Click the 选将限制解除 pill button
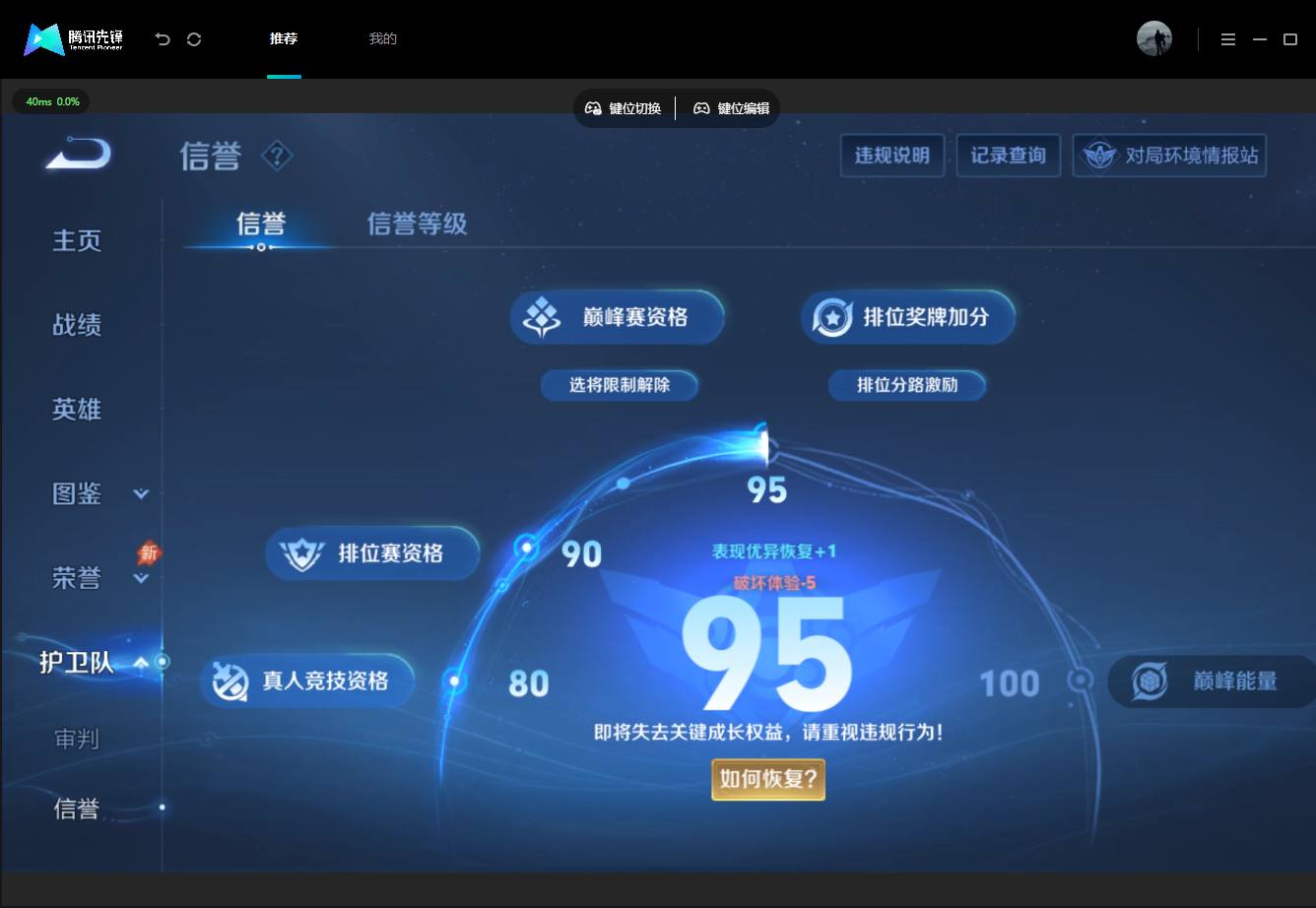Image resolution: width=1316 pixels, height=908 pixels. pyautogui.click(x=620, y=385)
